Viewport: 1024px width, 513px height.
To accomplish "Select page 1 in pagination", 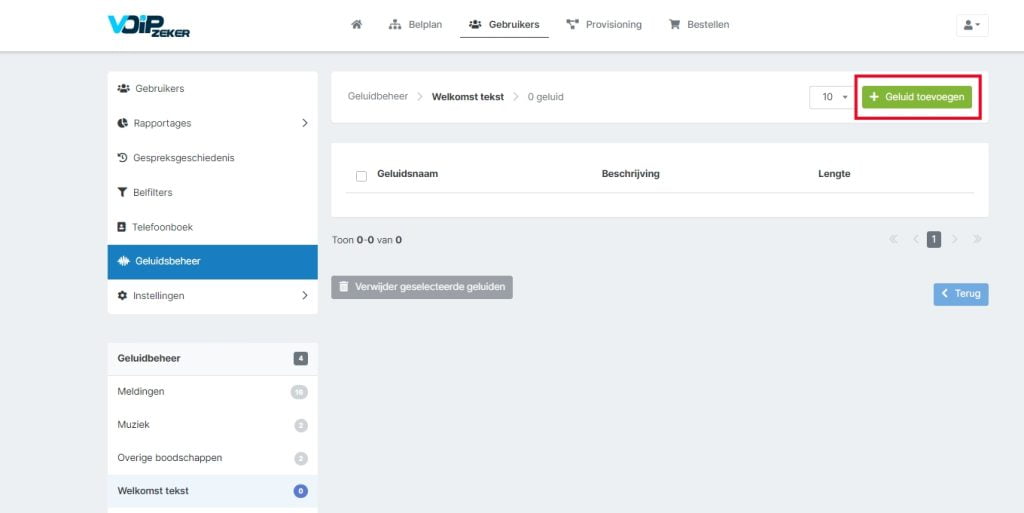I will click(934, 240).
